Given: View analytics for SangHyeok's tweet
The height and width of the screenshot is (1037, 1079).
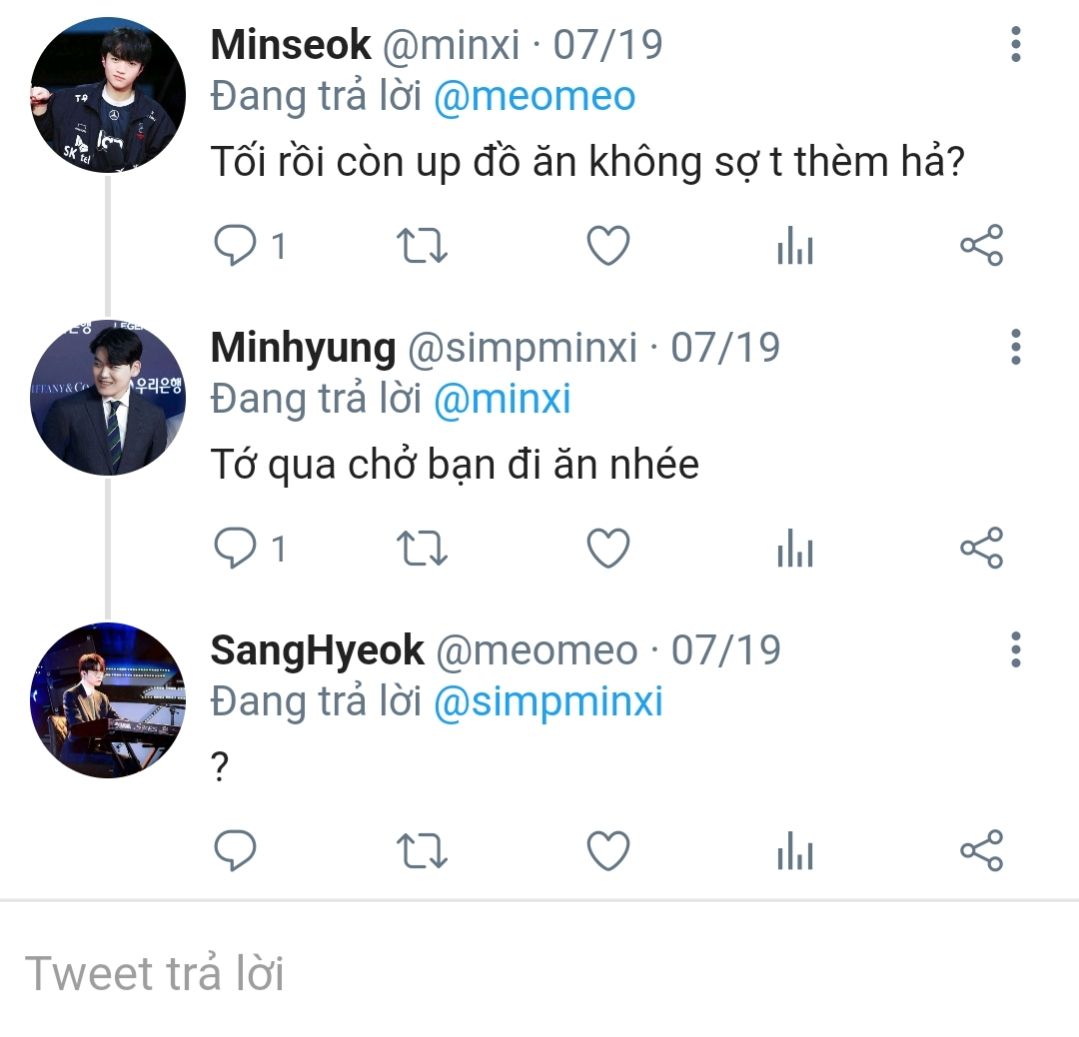Looking at the screenshot, I should 795,851.
